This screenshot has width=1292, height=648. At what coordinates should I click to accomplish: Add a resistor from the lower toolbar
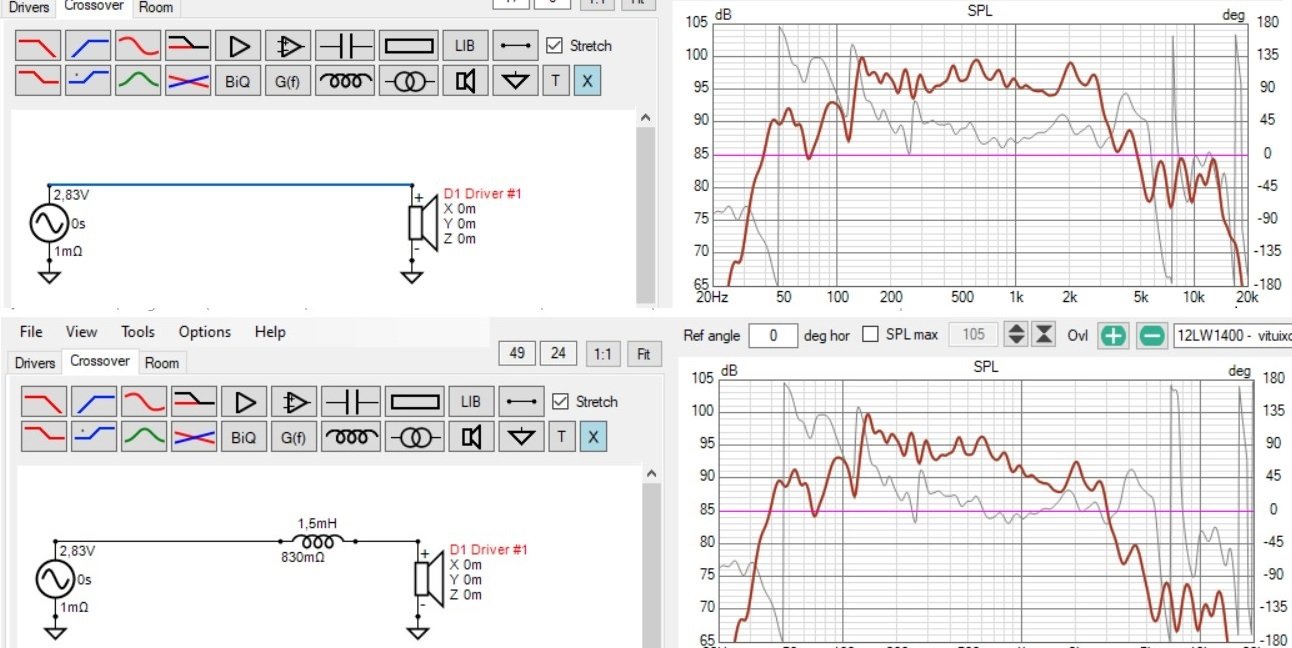[x=414, y=402]
